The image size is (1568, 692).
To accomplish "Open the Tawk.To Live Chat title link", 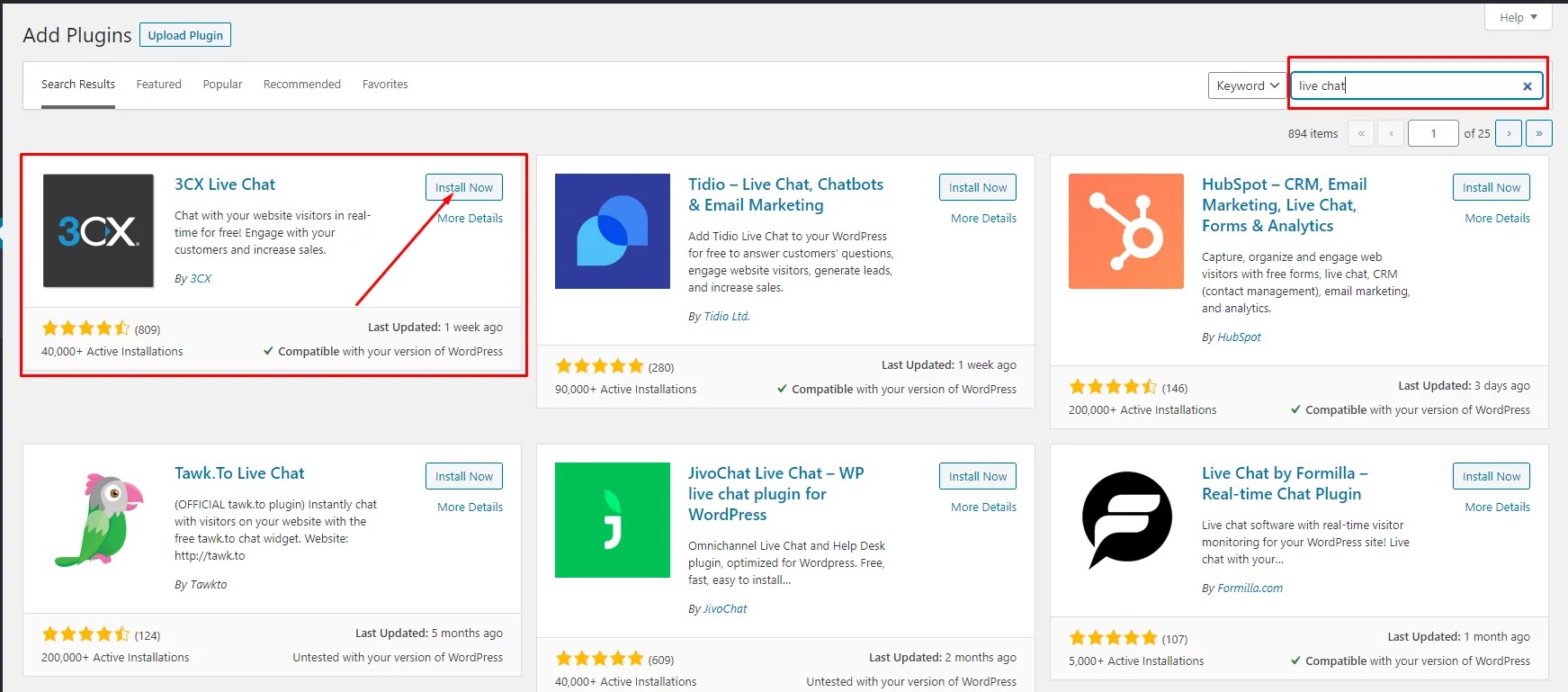I will click(x=239, y=473).
